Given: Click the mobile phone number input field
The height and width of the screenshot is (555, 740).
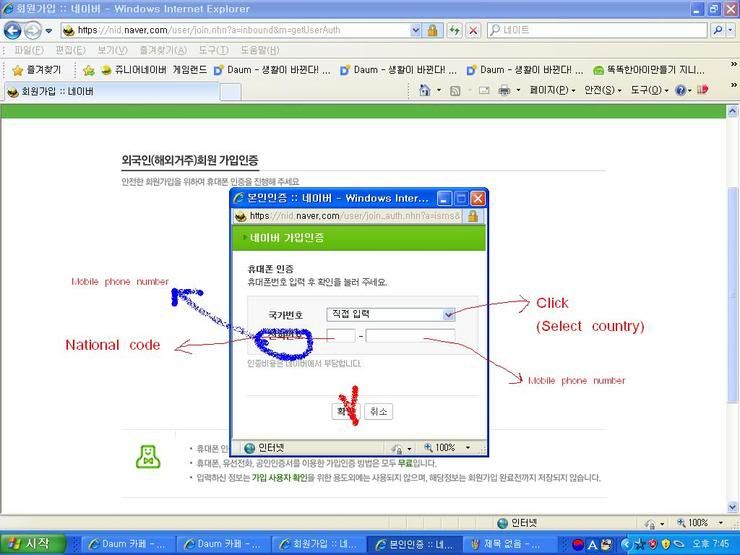Looking at the screenshot, I should (x=410, y=336).
